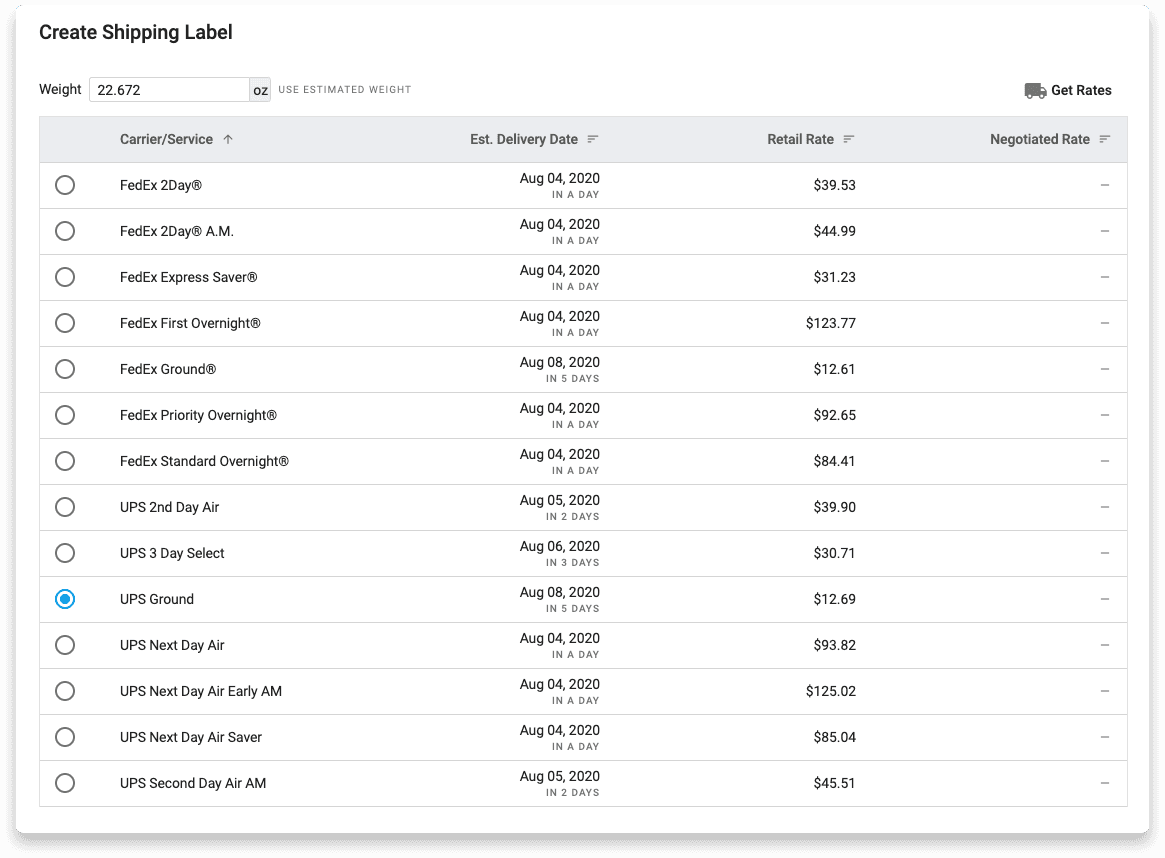Click the $39.53 retail rate
Image resolution: width=1165 pixels, height=858 pixels.
834,185
